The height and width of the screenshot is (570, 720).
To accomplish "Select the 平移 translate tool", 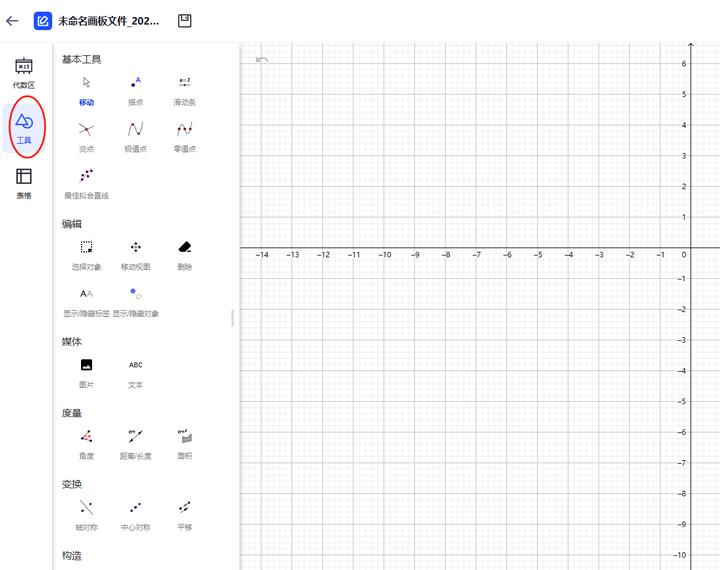I will [185, 516].
